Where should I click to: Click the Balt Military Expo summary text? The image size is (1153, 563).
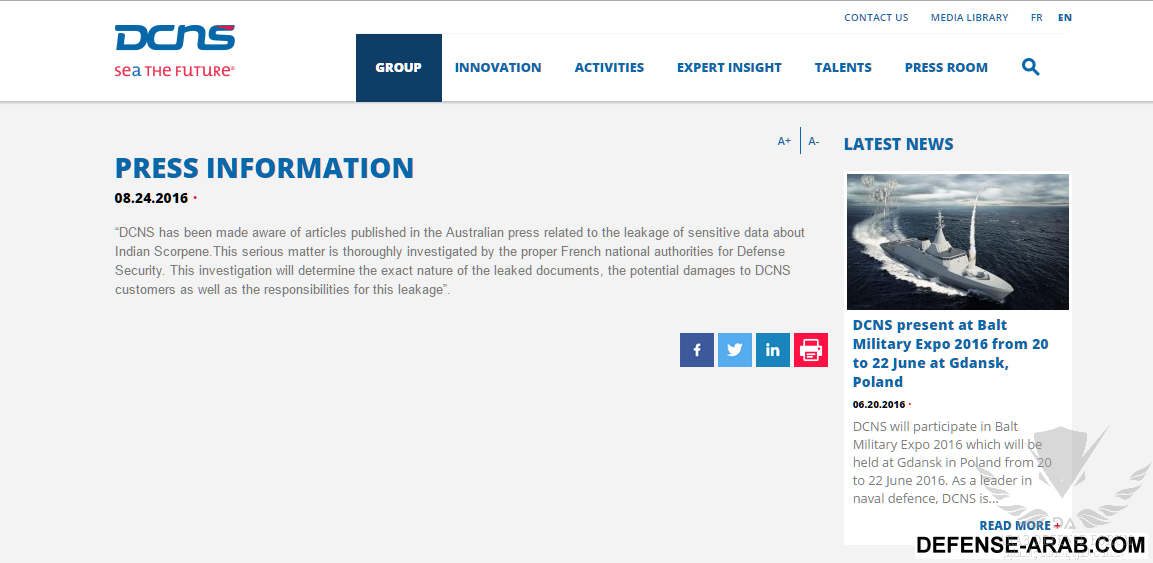click(952, 462)
